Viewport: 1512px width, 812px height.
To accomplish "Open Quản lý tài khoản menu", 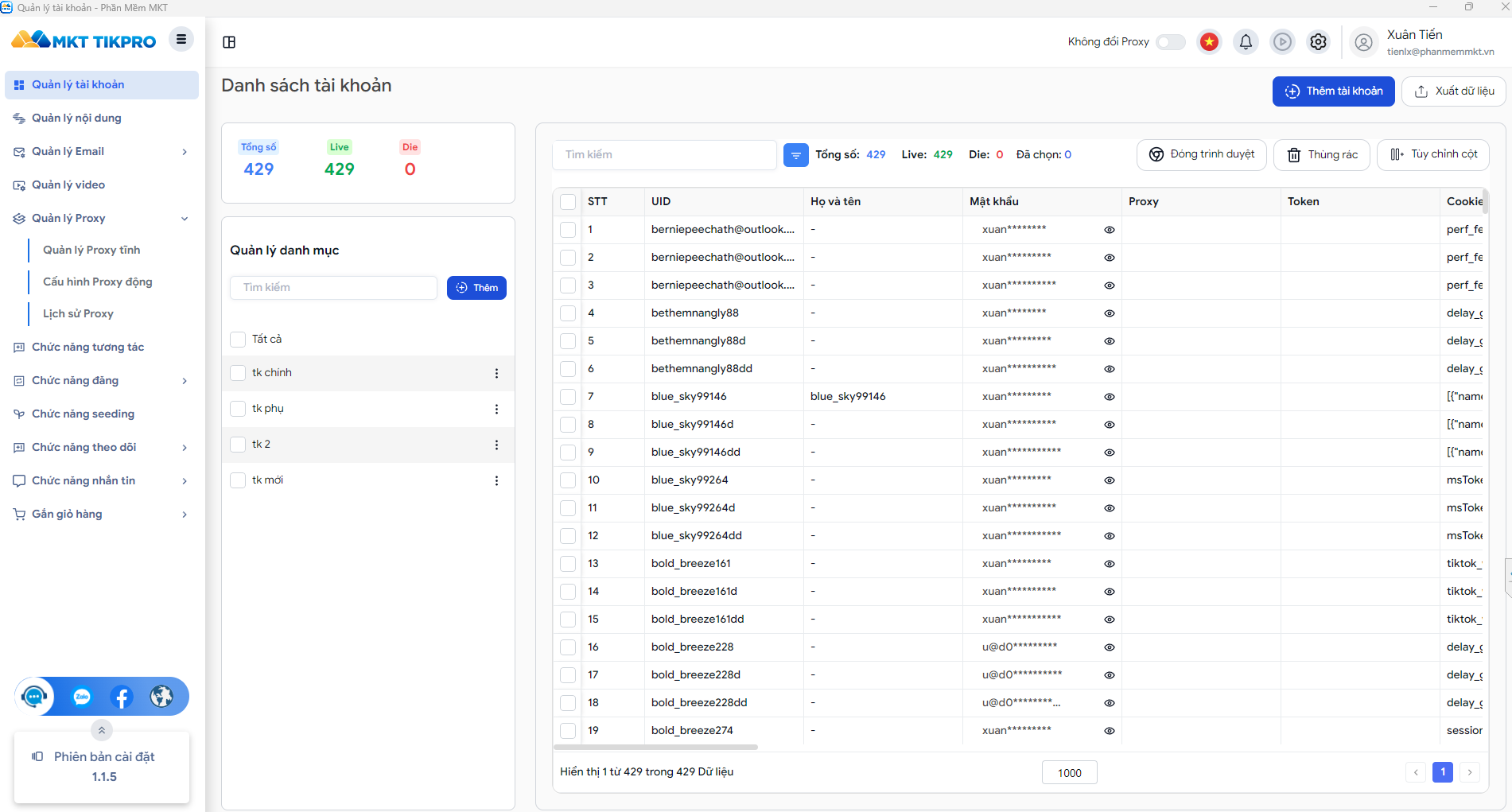I will coord(102,85).
